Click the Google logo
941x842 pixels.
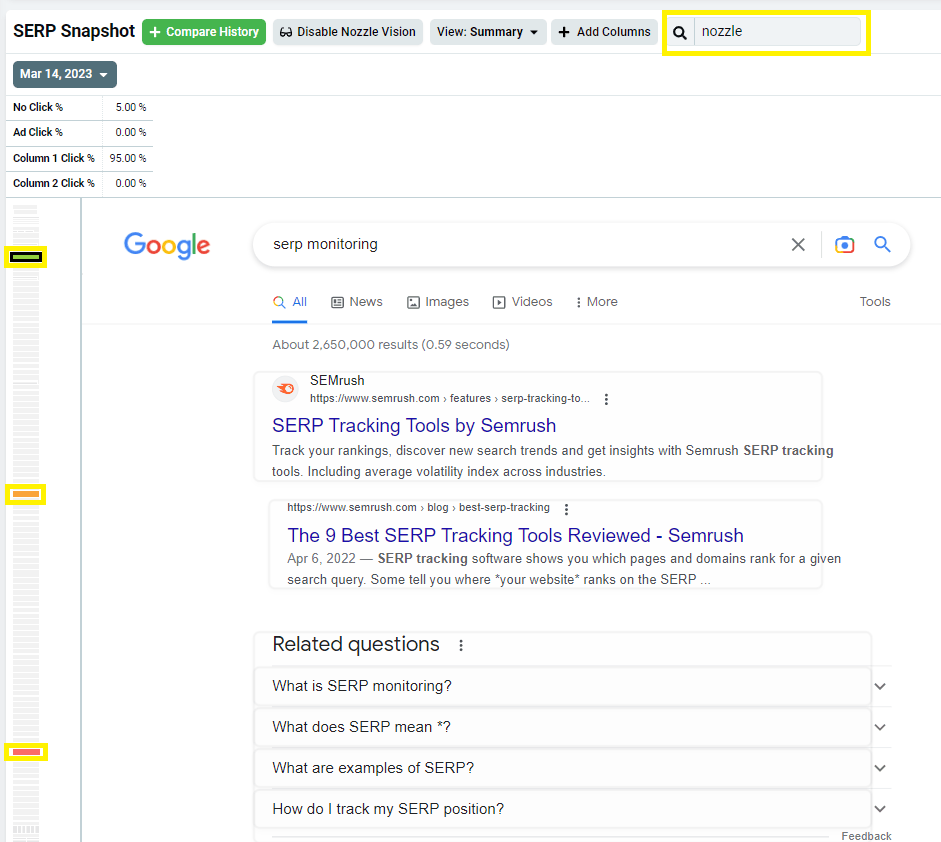(x=167, y=245)
